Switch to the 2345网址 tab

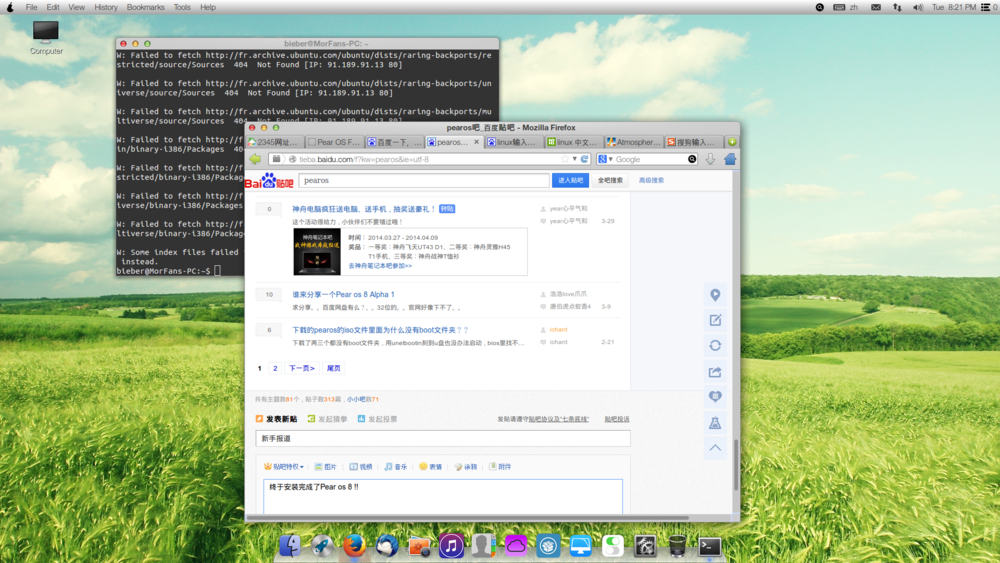click(274, 142)
